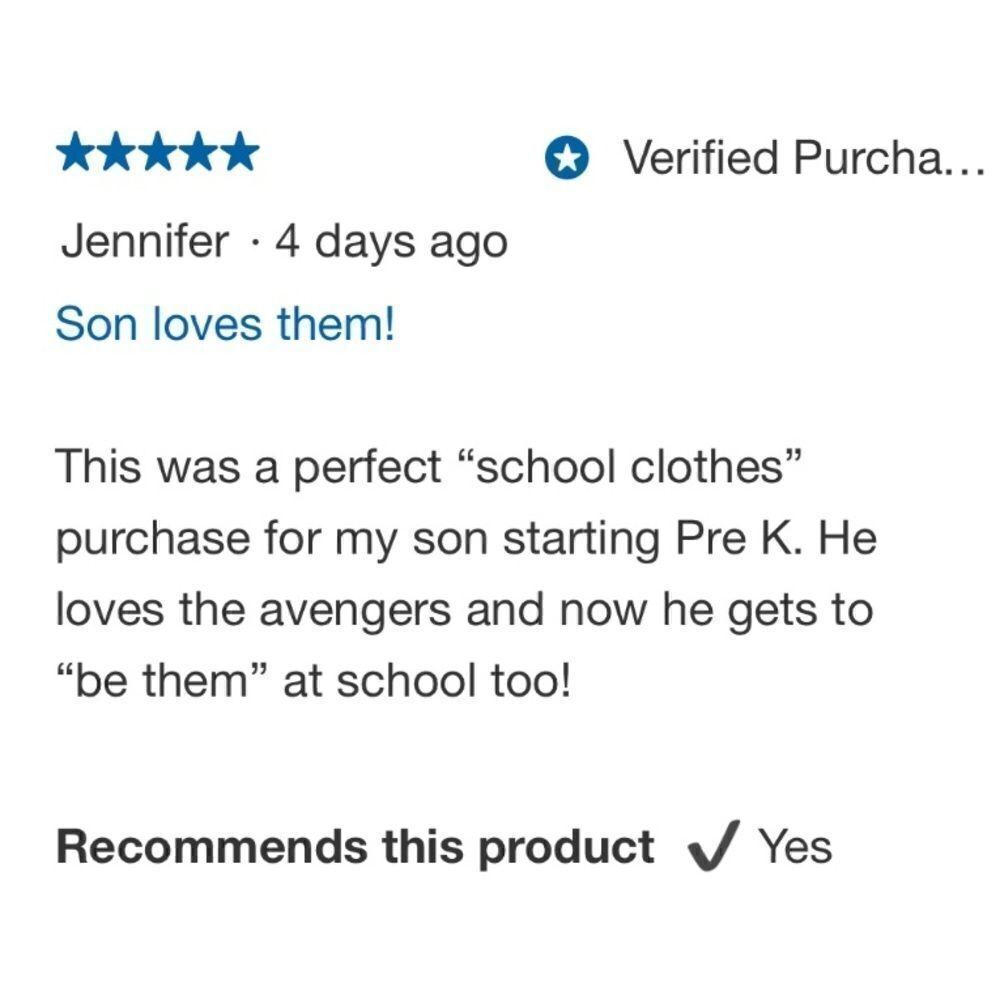1000x1000 pixels.
Task: Click the first blue rating star
Action: 77,152
